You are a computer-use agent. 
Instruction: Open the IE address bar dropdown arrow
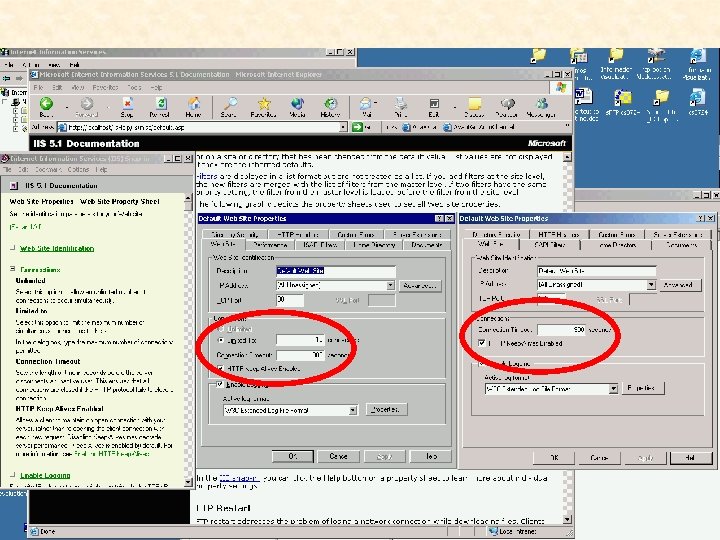[343, 127]
